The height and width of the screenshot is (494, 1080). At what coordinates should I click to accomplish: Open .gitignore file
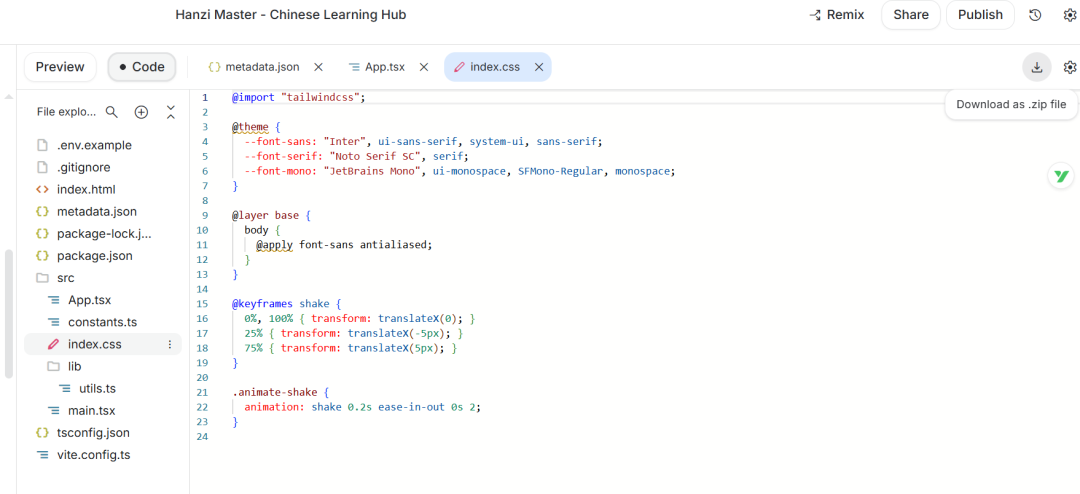[83, 167]
